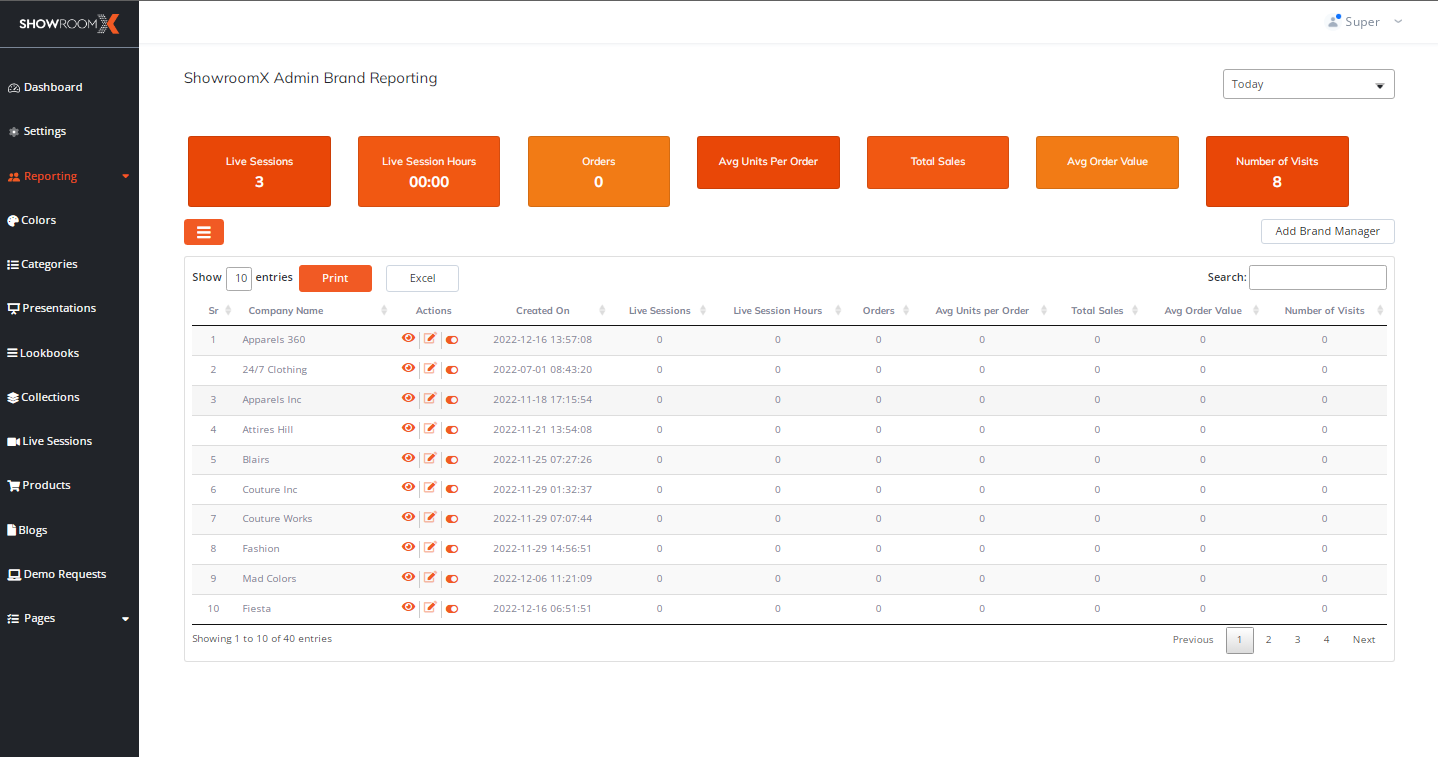Click the view eye icon for Apparels 360
Viewport: 1438px width, 757px height.
[408, 339]
